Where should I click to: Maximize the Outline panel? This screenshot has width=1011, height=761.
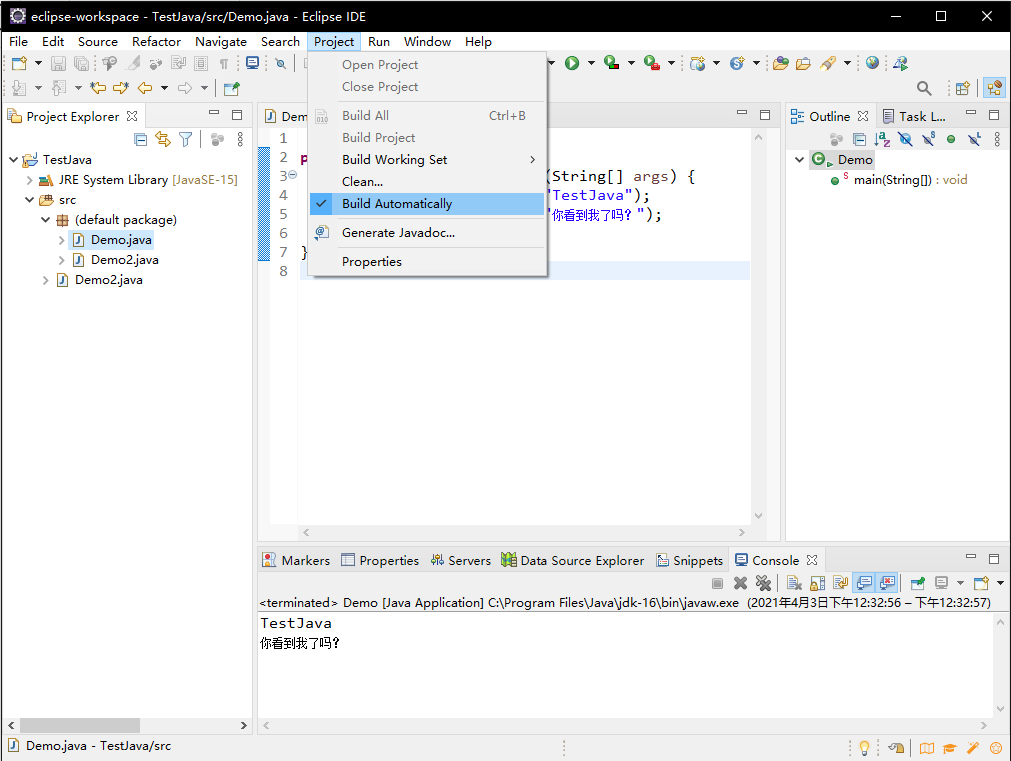click(994, 115)
